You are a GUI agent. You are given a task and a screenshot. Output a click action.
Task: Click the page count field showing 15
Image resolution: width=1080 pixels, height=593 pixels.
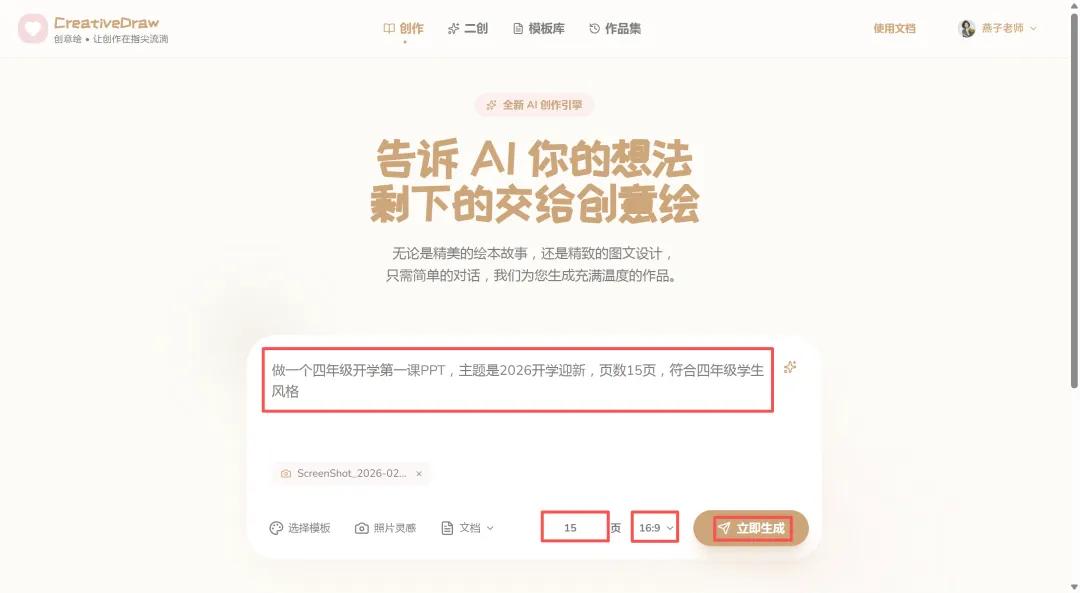(575, 528)
